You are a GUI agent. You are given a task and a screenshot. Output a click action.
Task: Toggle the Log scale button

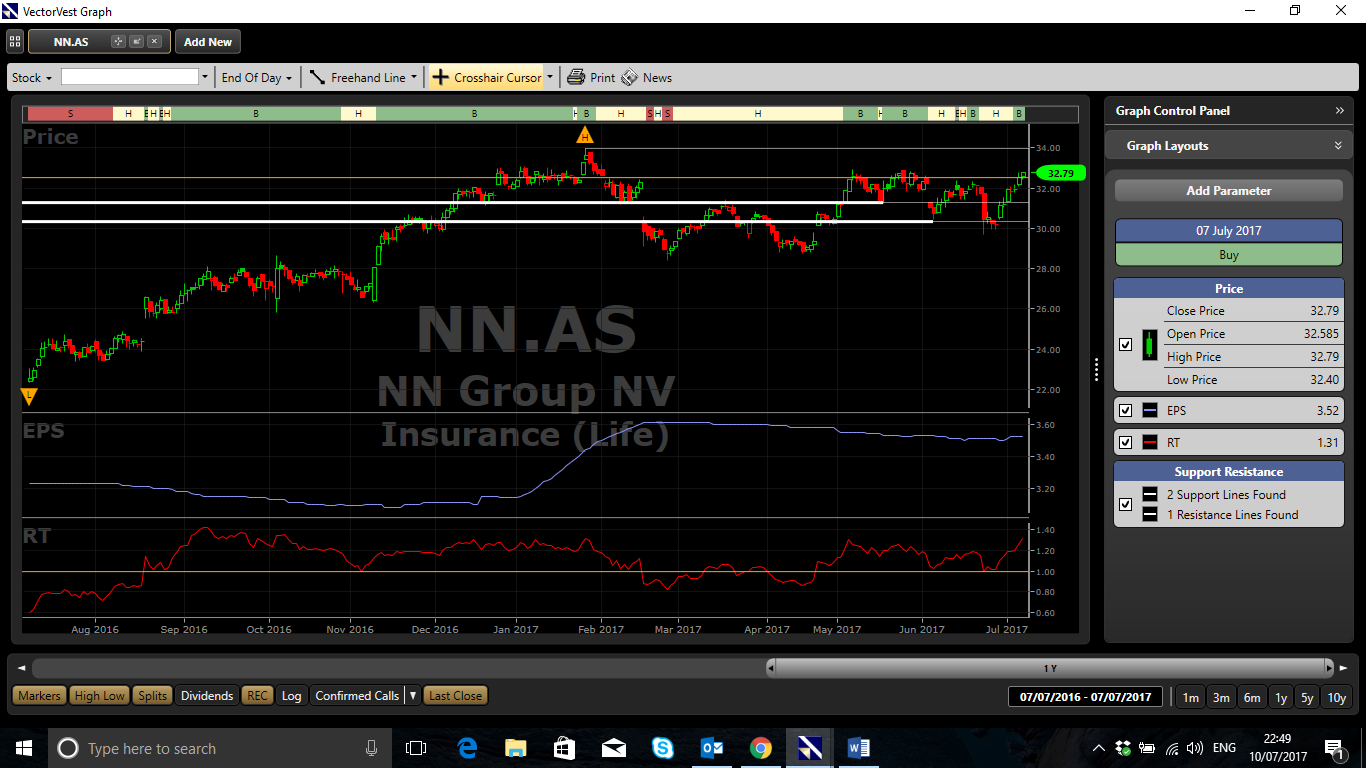tap(291, 696)
